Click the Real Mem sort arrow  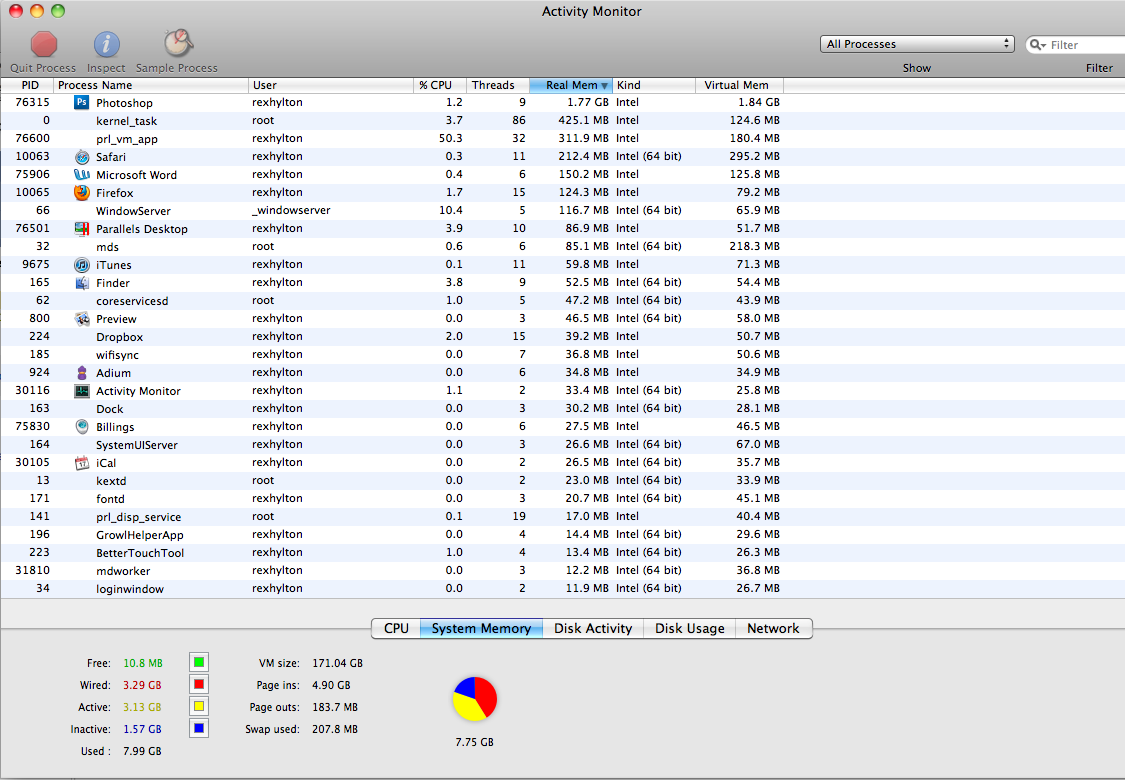coord(604,85)
